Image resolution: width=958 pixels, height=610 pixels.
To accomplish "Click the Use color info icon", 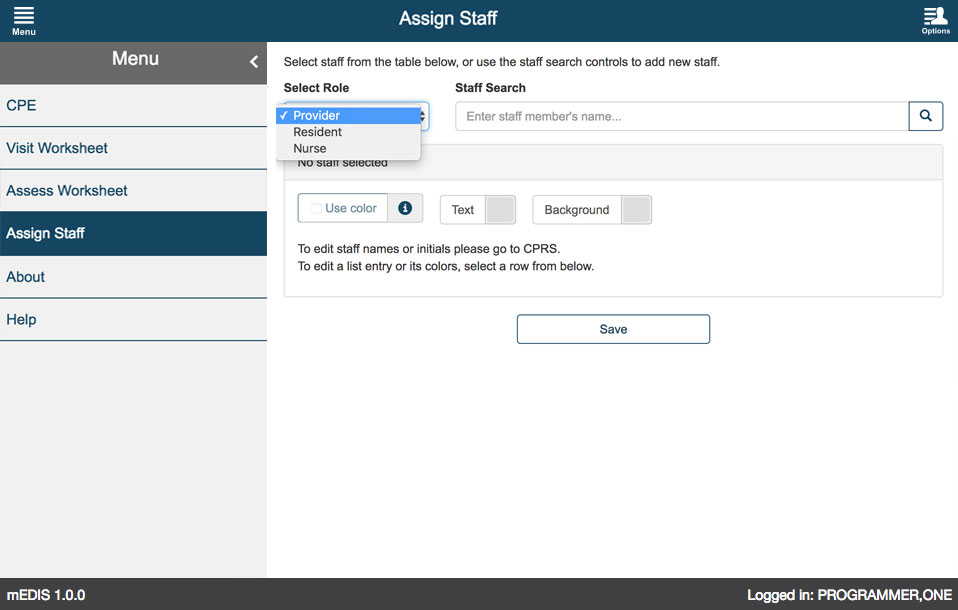I will tap(404, 208).
